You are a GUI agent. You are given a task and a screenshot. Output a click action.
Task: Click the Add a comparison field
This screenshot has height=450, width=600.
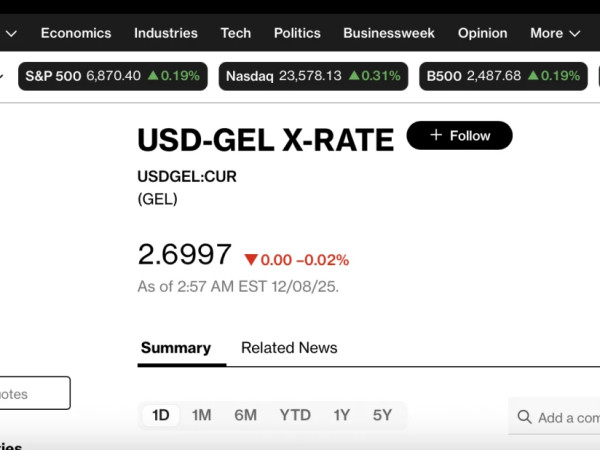pos(565,417)
